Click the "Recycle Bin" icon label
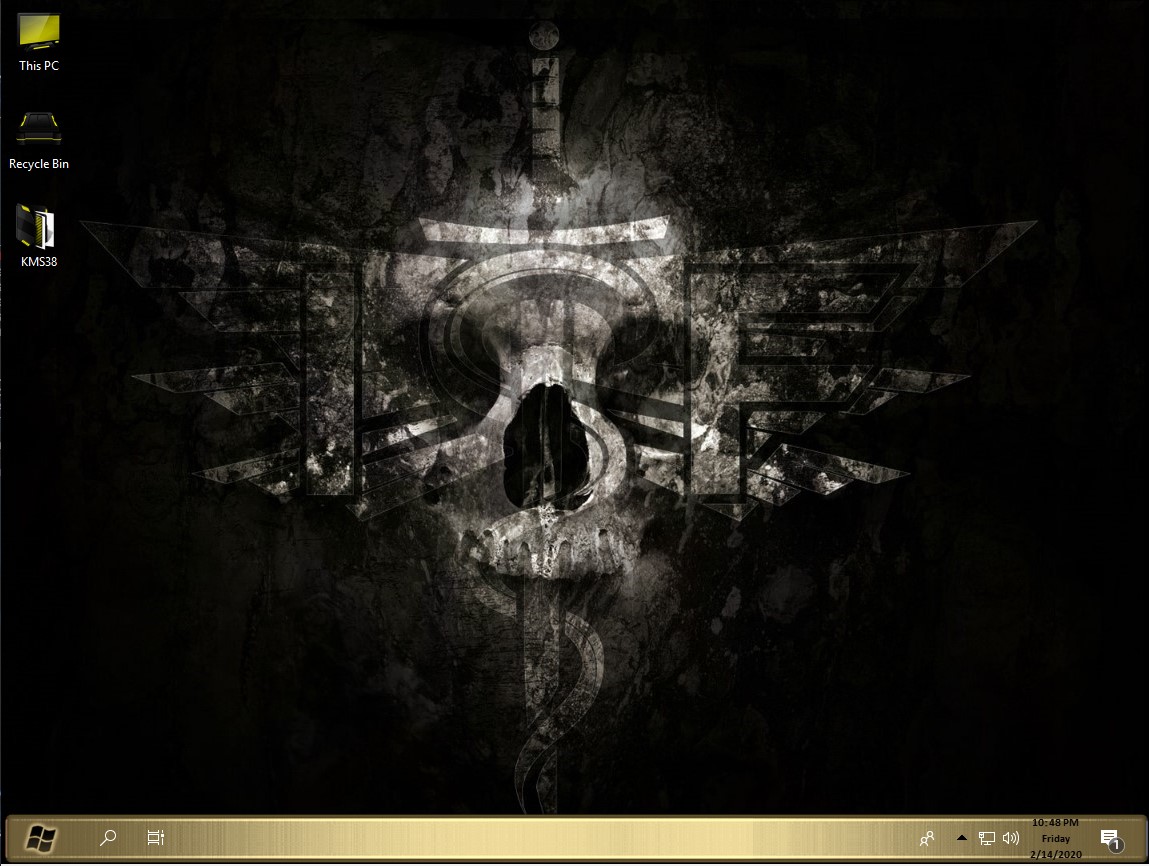 click(x=39, y=163)
